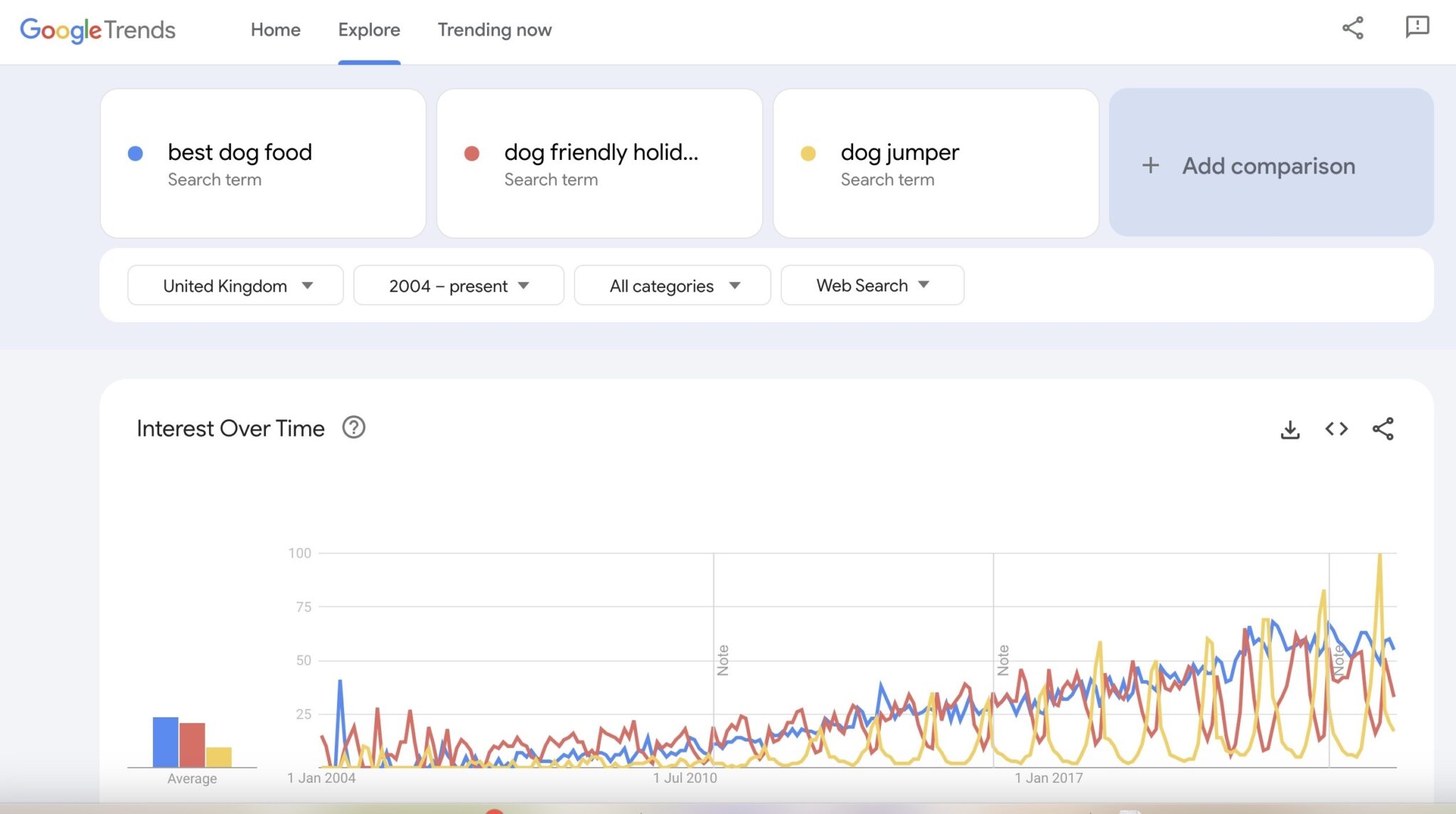
Task: Expand the All categories dropdown
Action: click(672, 286)
